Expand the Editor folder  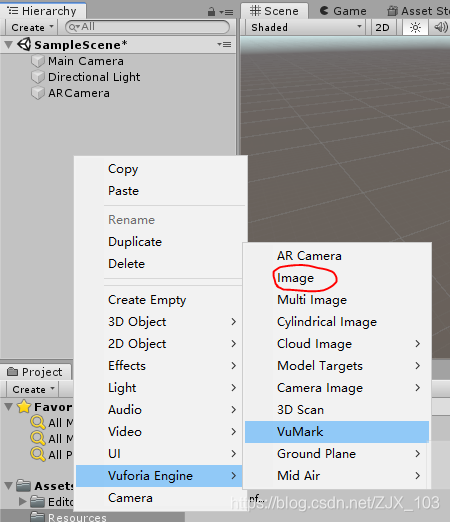[23, 501]
